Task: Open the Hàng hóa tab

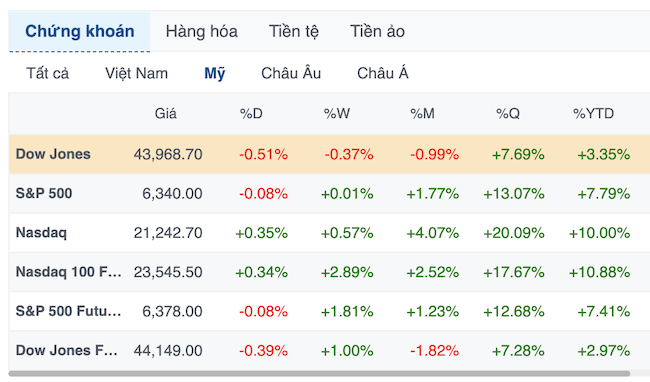Action: (201, 31)
